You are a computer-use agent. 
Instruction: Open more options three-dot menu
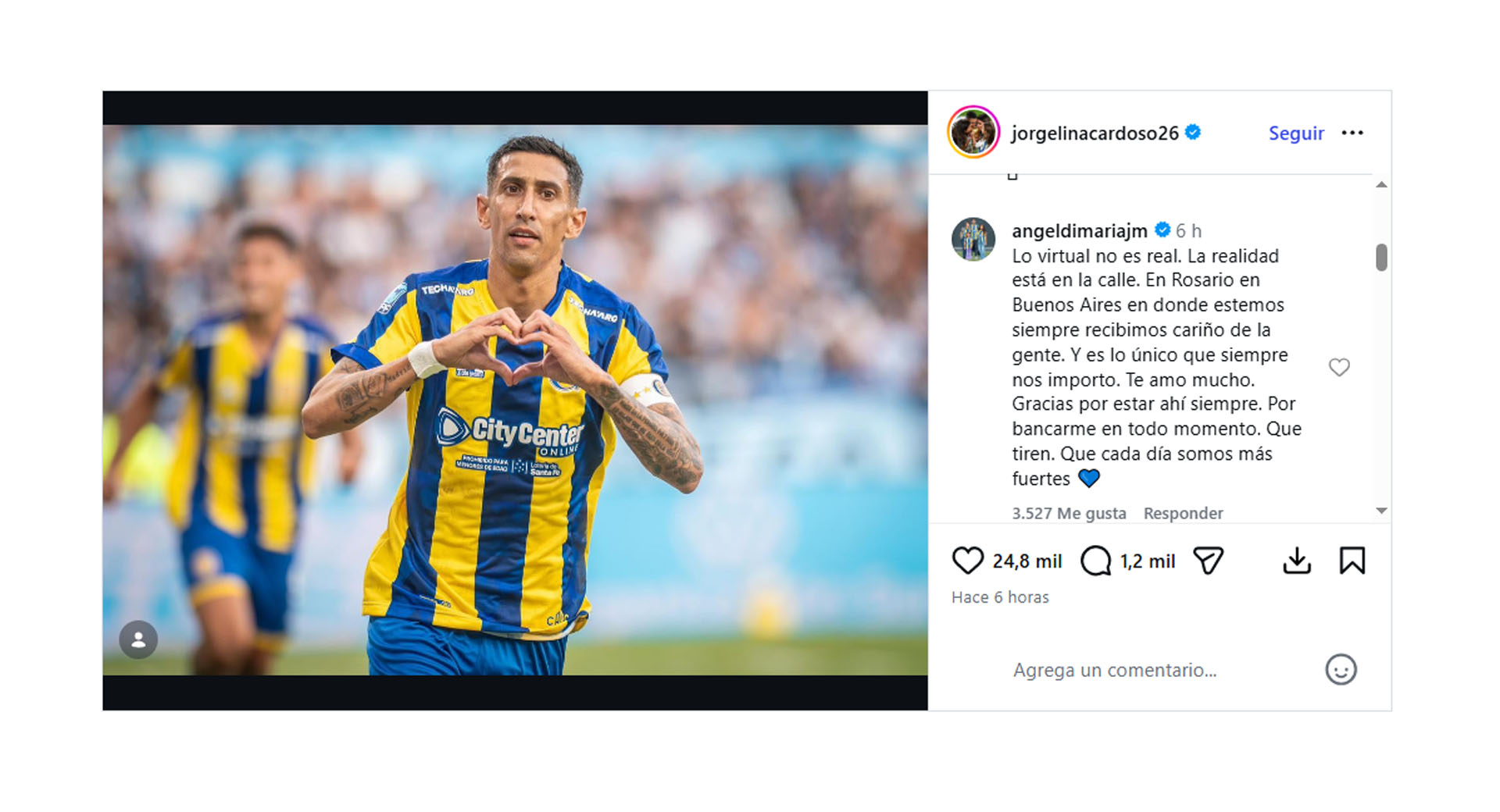1352,133
